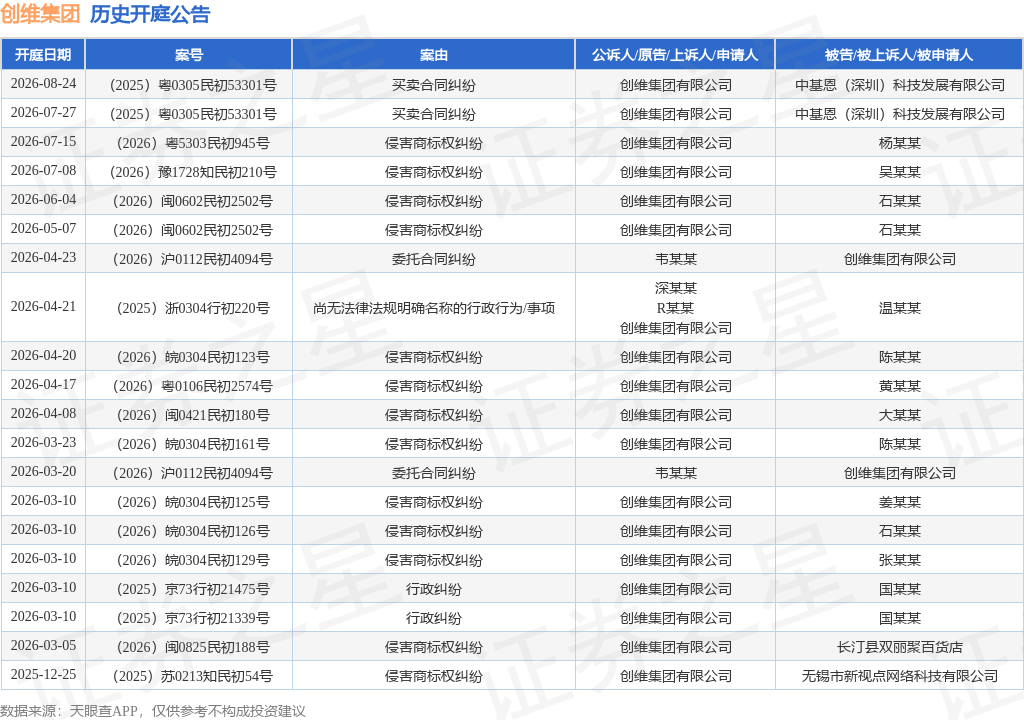Click defendant 无锡市新视点网络科技有限公司
This screenshot has width=1024, height=720.
coord(899,676)
